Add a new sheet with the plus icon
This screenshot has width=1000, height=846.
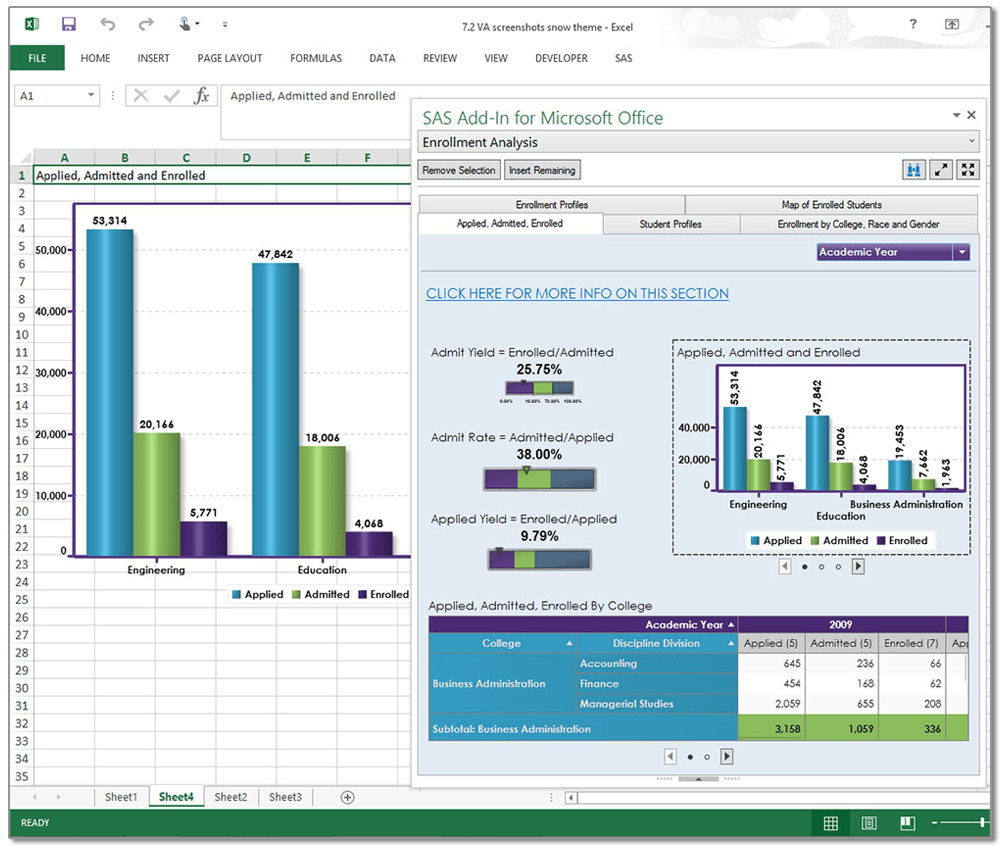[x=347, y=797]
